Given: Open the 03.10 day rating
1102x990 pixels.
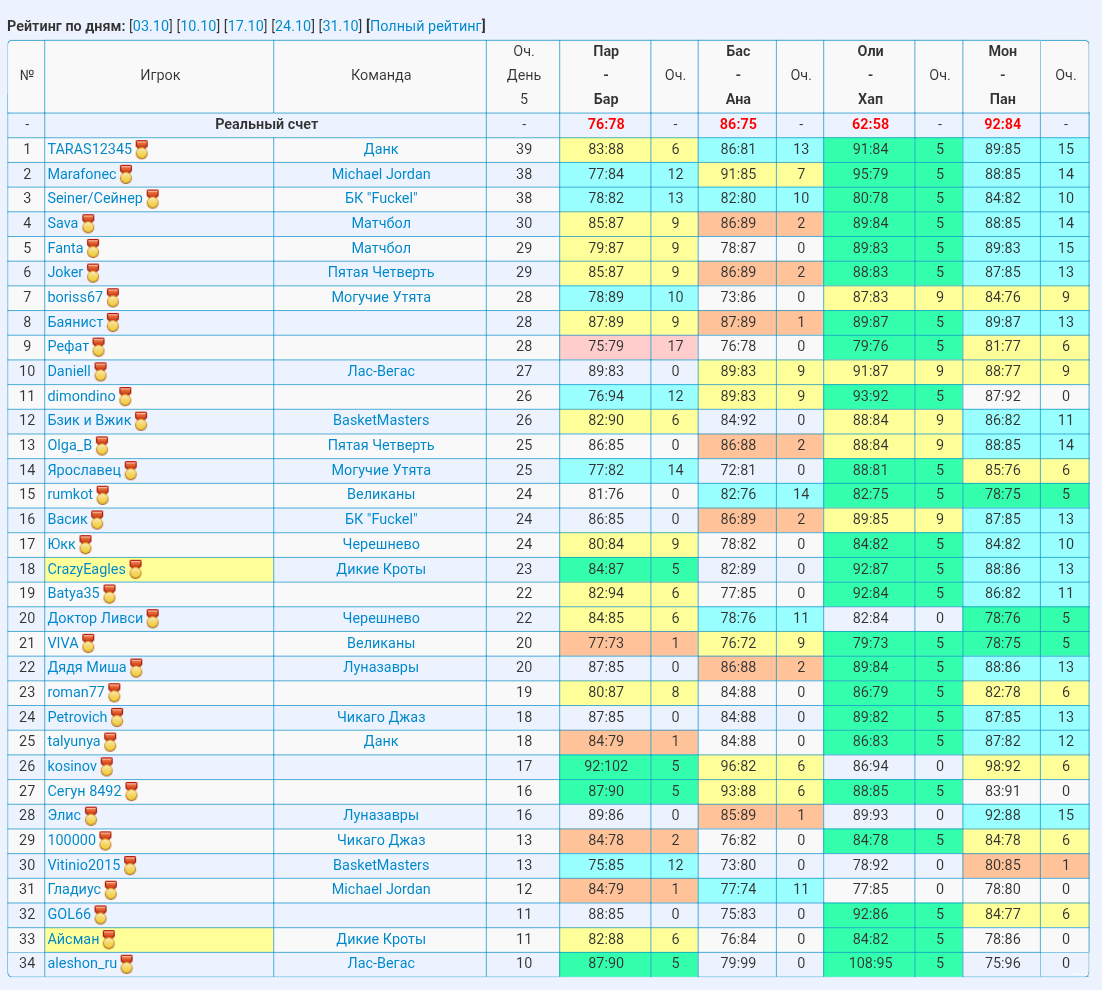Looking at the screenshot, I should pos(151,26).
